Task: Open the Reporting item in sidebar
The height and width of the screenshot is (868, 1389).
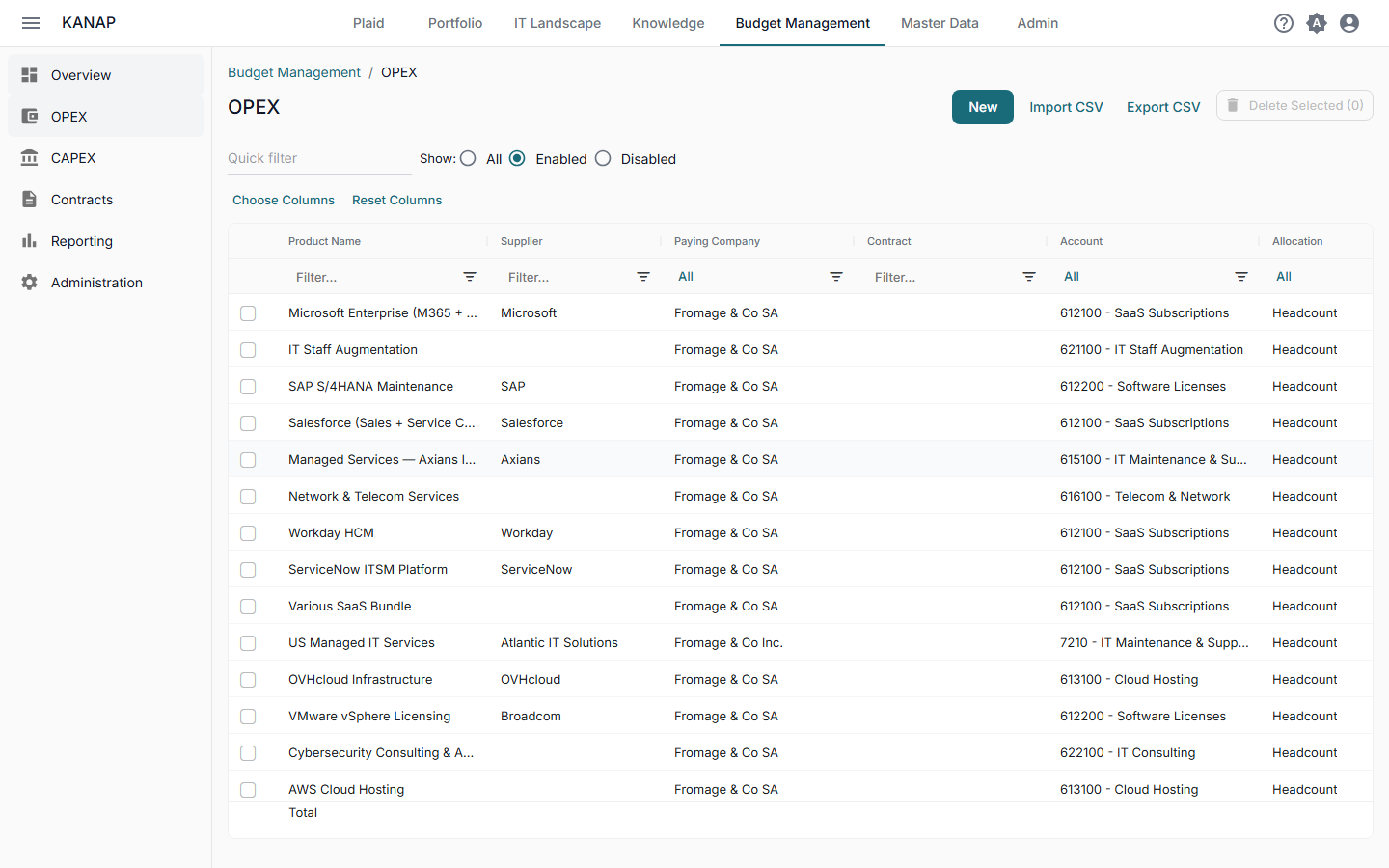Action: click(105, 241)
